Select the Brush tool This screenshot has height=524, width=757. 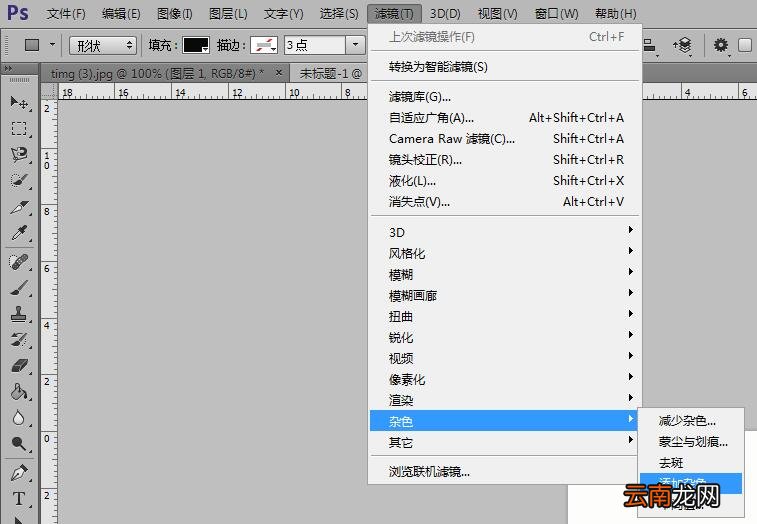(x=19, y=288)
